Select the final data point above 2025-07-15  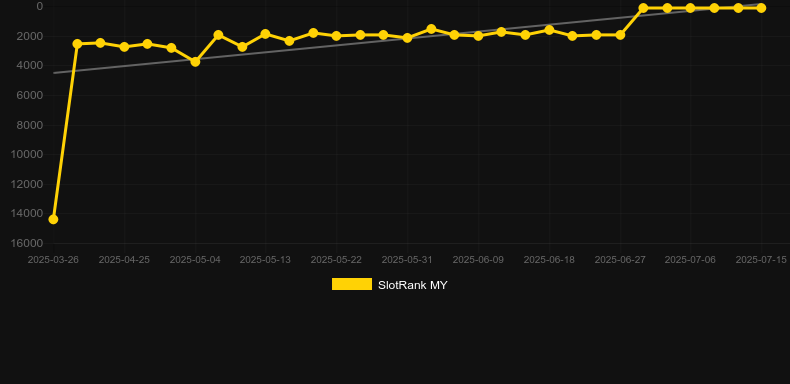[x=761, y=8]
